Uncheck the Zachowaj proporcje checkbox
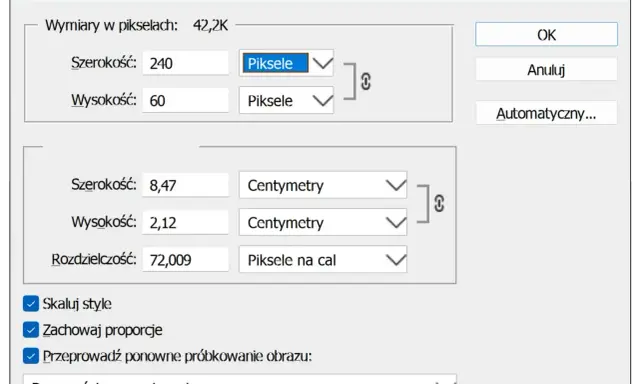This screenshot has width=640, height=384. [31, 330]
